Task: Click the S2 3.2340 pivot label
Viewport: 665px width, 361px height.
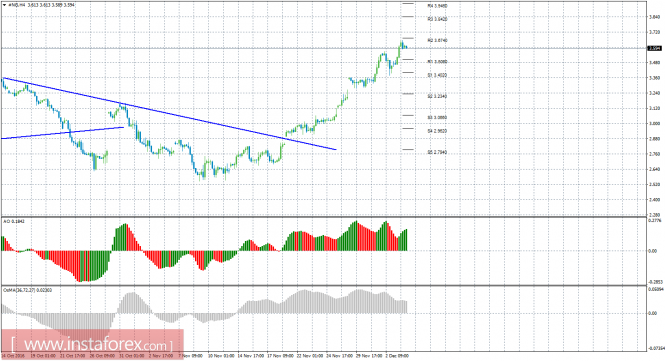Action: (437, 96)
